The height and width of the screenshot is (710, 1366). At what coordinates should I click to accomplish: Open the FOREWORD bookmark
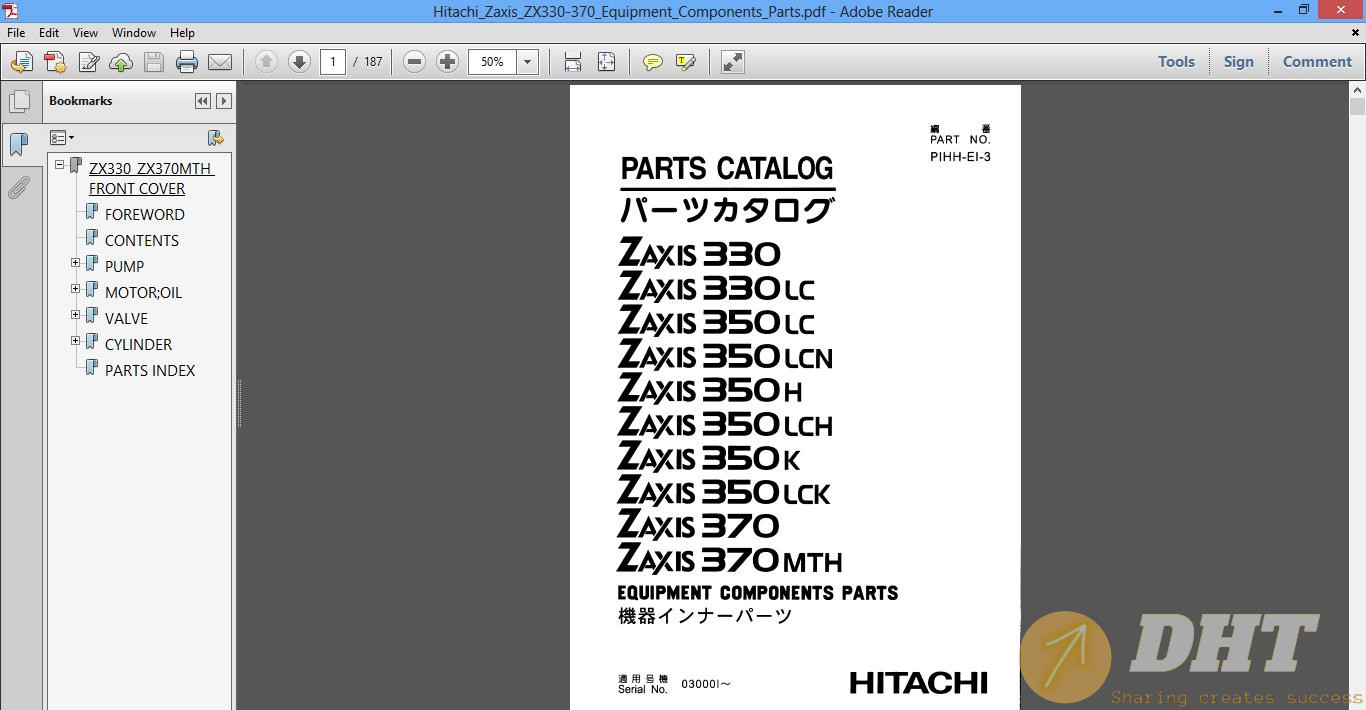click(144, 214)
